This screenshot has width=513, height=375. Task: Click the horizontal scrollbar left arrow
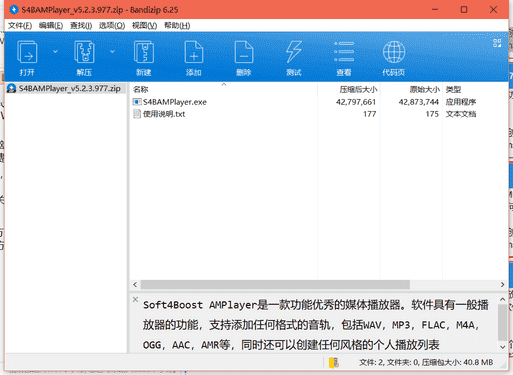point(135,285)
